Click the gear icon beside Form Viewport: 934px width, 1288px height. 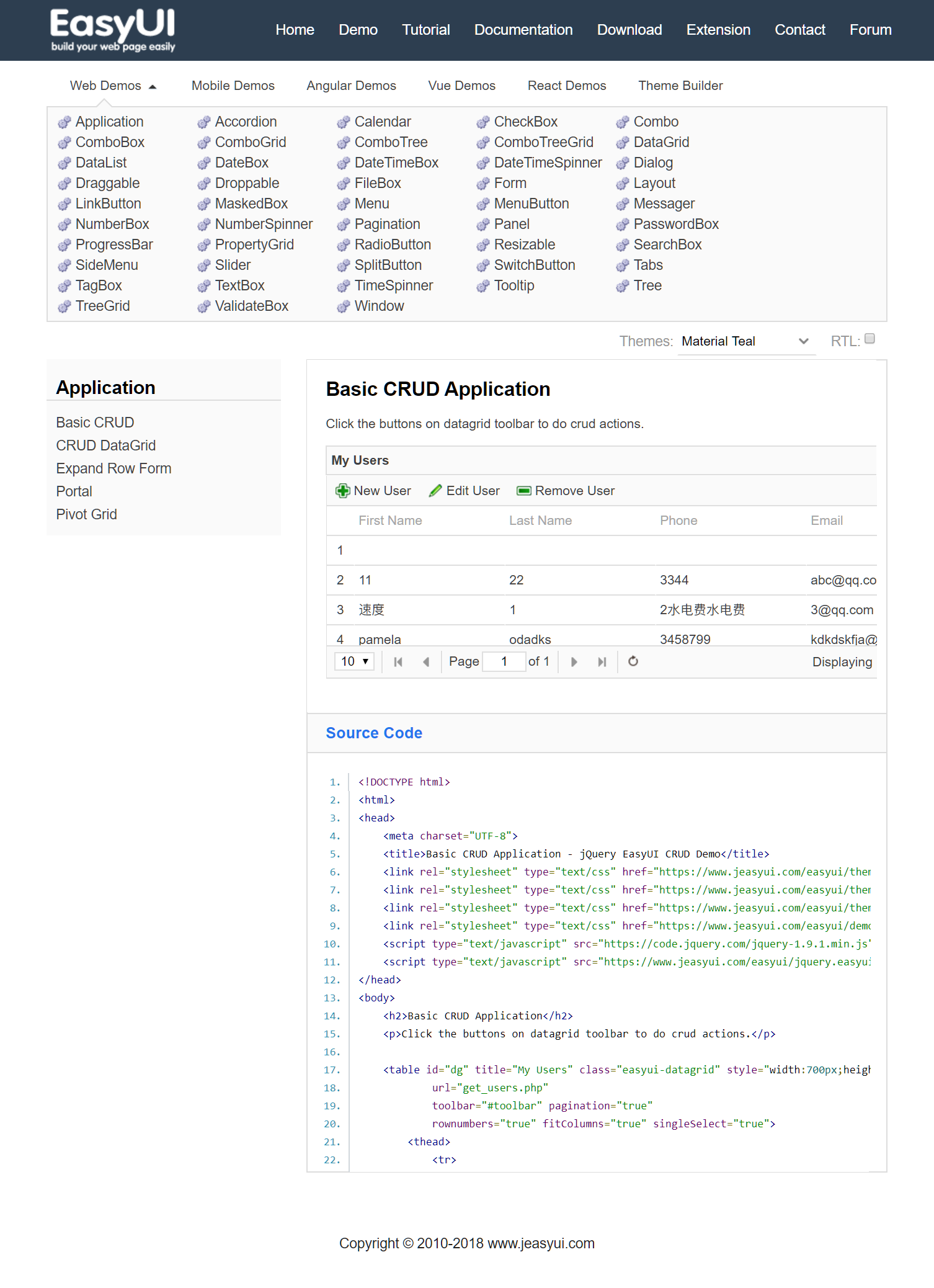pyautogui.click(x=483, y=184)
